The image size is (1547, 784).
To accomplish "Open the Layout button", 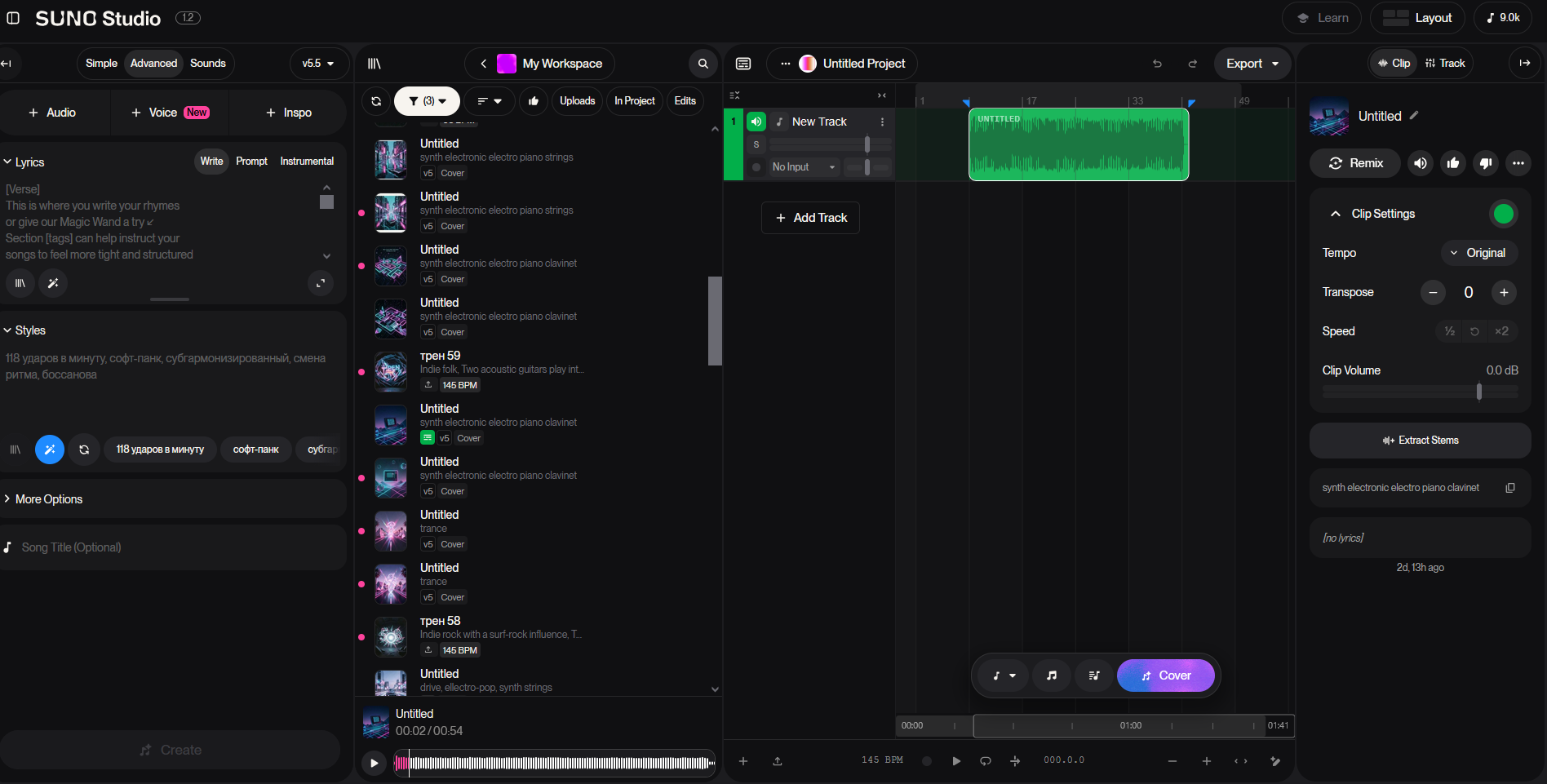I will pyautogui.click(x=1417, y=18).
